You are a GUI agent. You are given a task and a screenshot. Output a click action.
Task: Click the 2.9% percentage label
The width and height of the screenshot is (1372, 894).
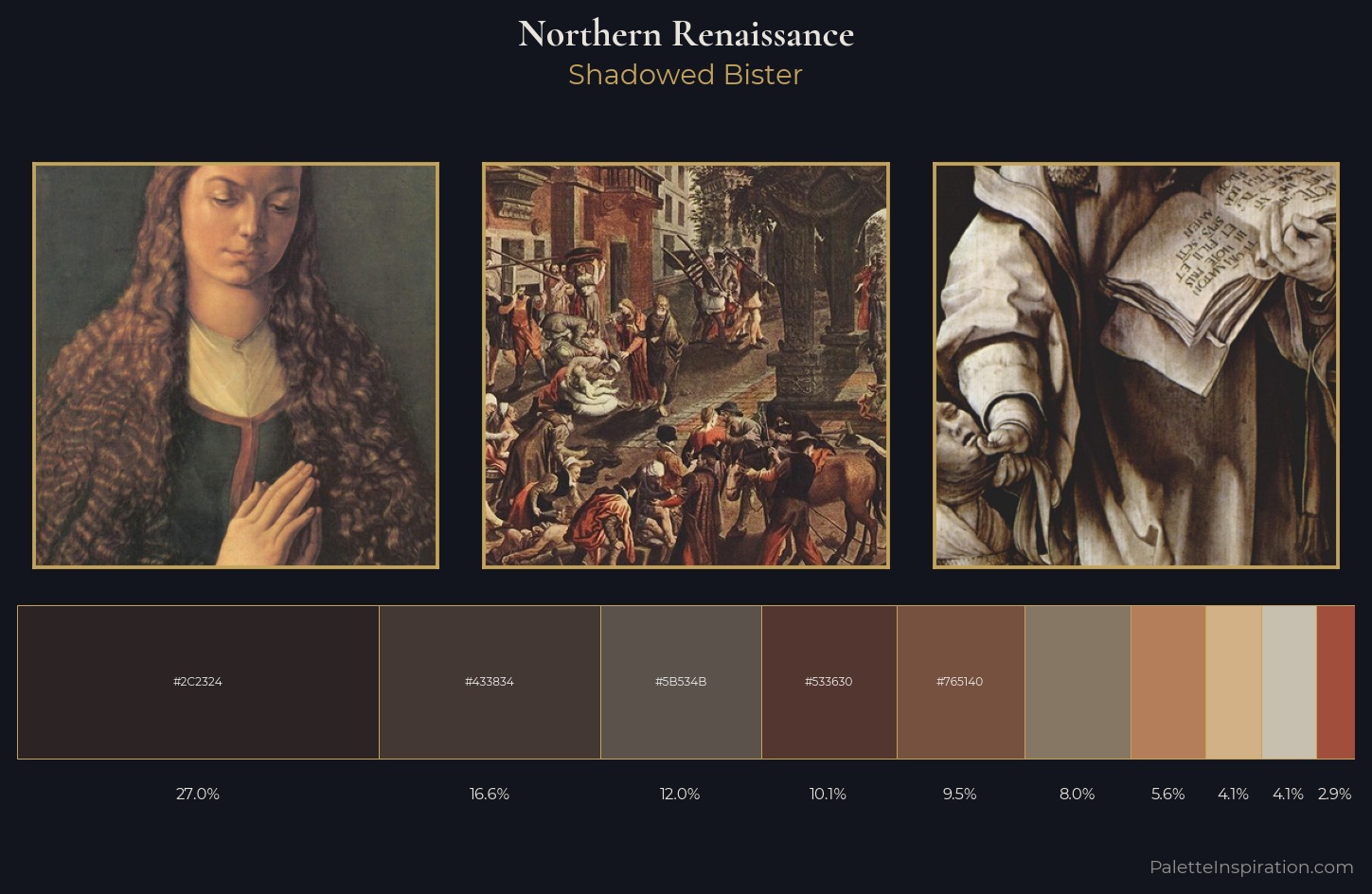pos(1334,794)
